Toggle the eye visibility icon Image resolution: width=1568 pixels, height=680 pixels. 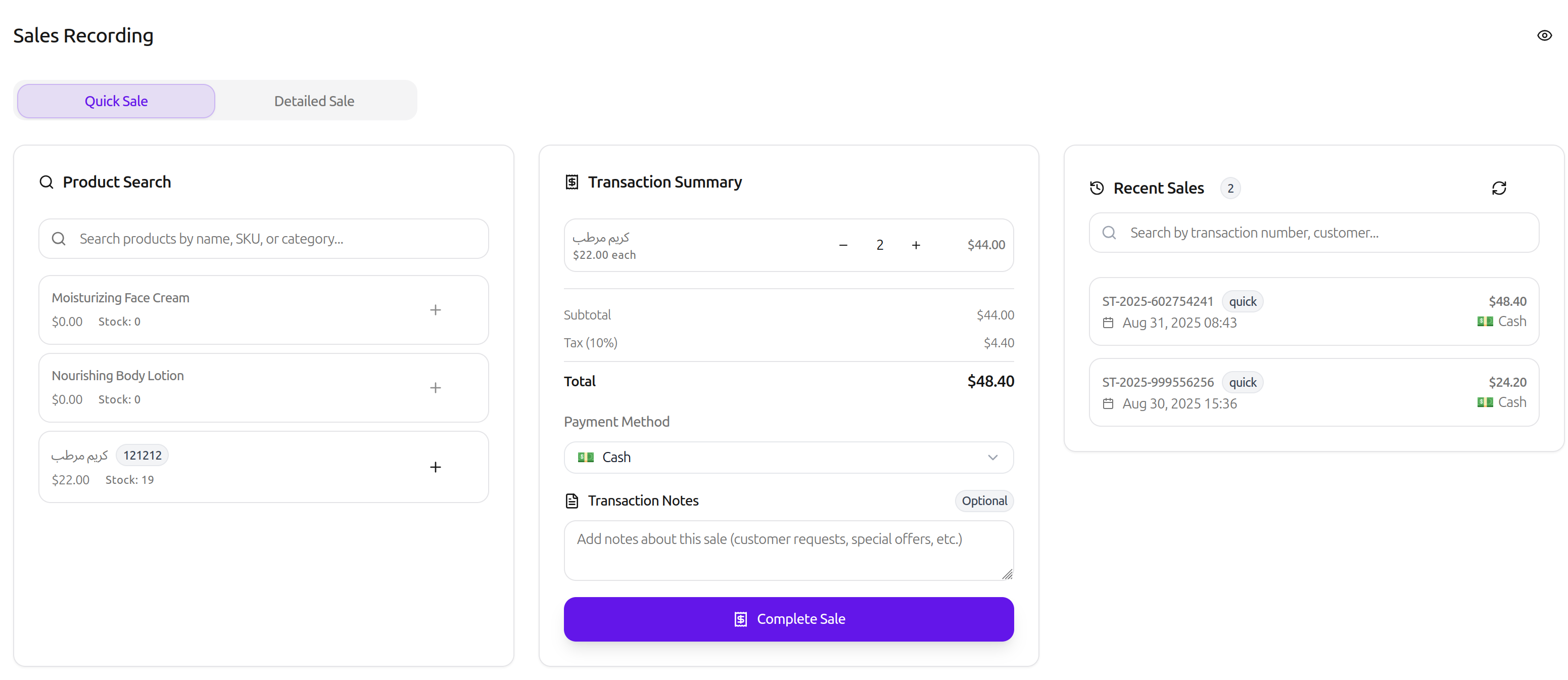tap(1544, 35)
